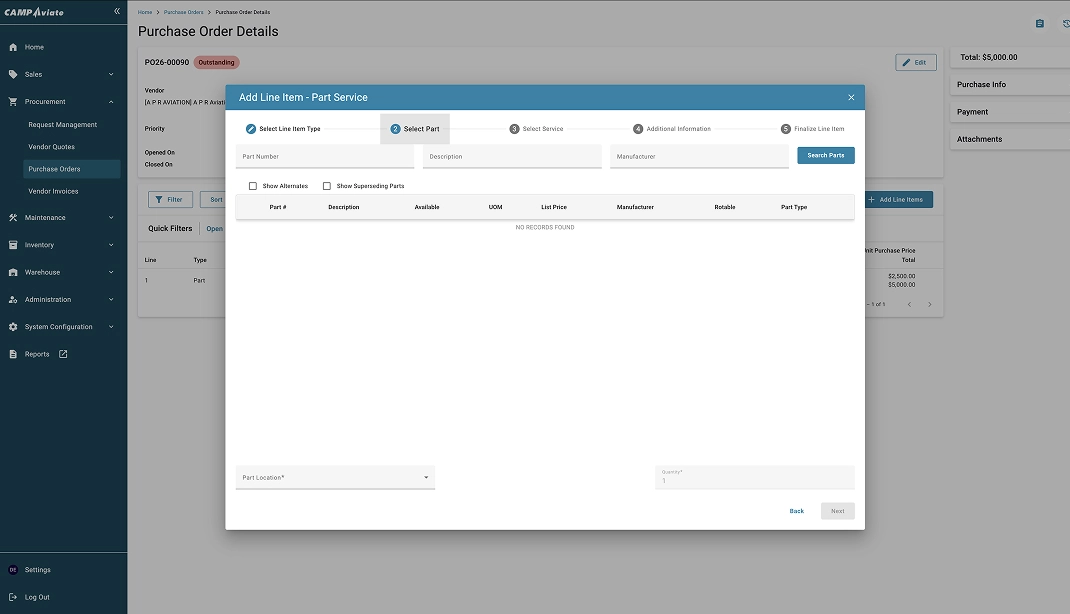Screen dimensions: 1070x614
Task: Open Reports external link icon
Action: [x=63, y=354]
